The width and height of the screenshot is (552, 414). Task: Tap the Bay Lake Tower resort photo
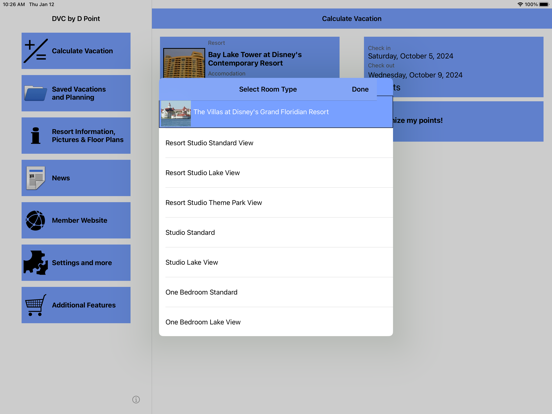pyautogui.click(x=184, y=63)
